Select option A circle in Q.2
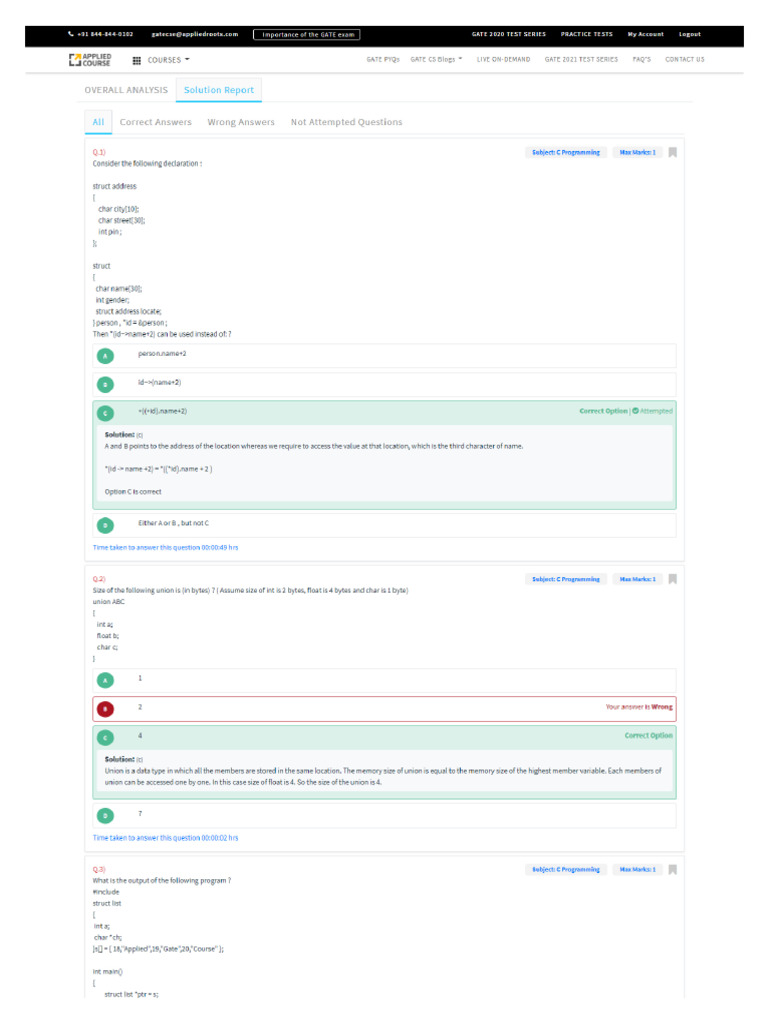The image size is (768, 1024). tap(105, 680)
